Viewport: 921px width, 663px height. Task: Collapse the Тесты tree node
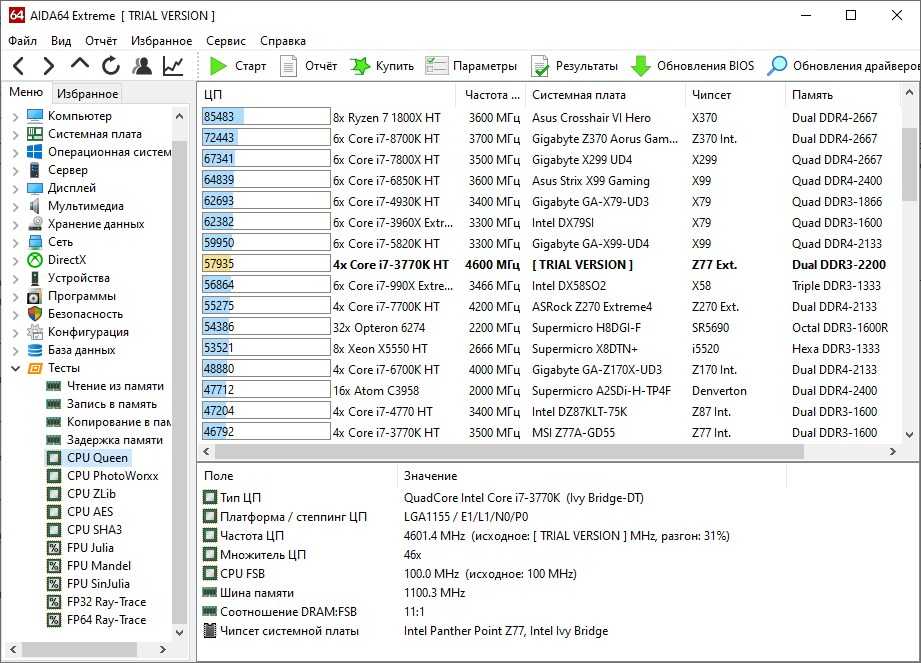click(x=15, y=368)
